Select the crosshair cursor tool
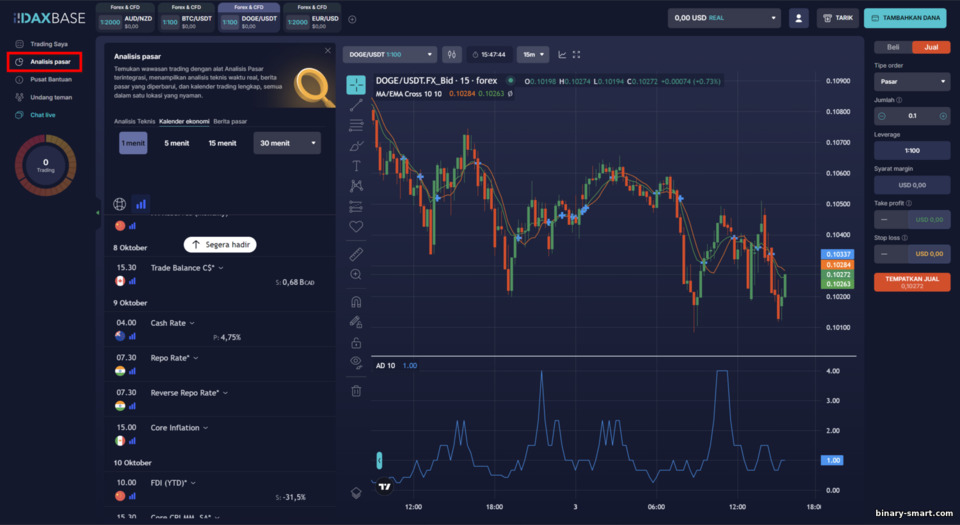 (x=356, y=85)
